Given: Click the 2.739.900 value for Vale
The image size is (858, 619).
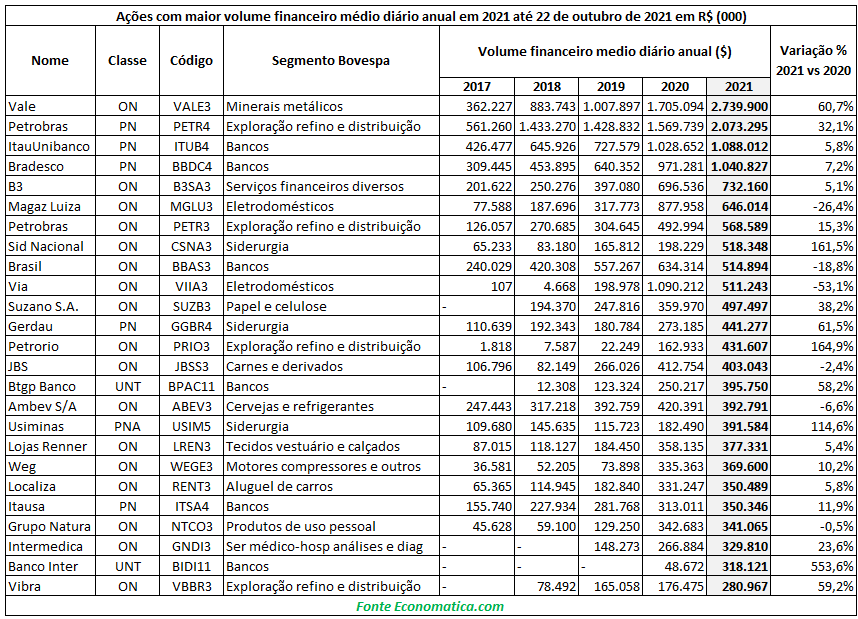Looking at the screenshot, I should click(x=739, y=106).
